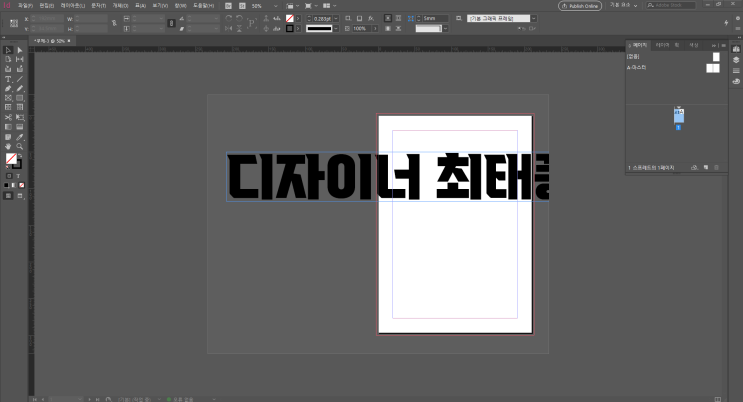The image size is (743, 402).
Task: Switch to the 레이어 (Layers) panel tab
Action: pyautogui.click(x=662, y=45)
